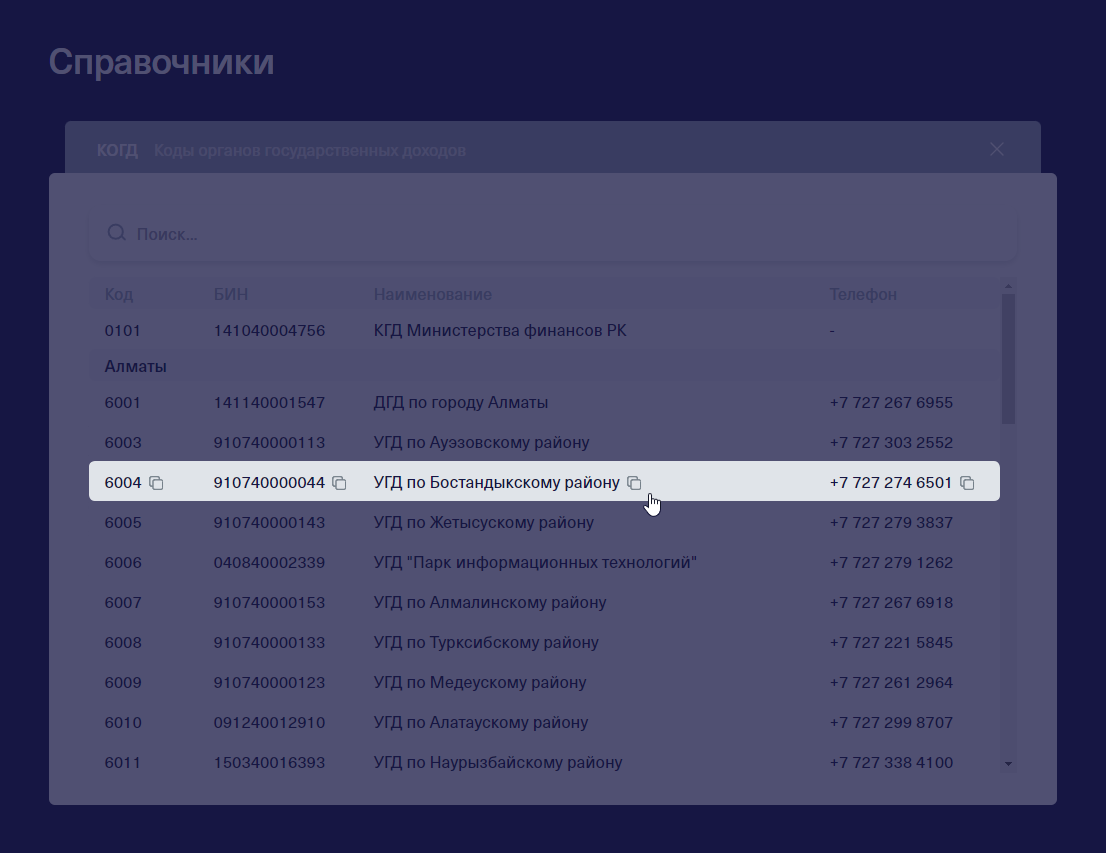1106x853 pixels.
Task: Click BIN 091240012910
Action: click(269, 722)
